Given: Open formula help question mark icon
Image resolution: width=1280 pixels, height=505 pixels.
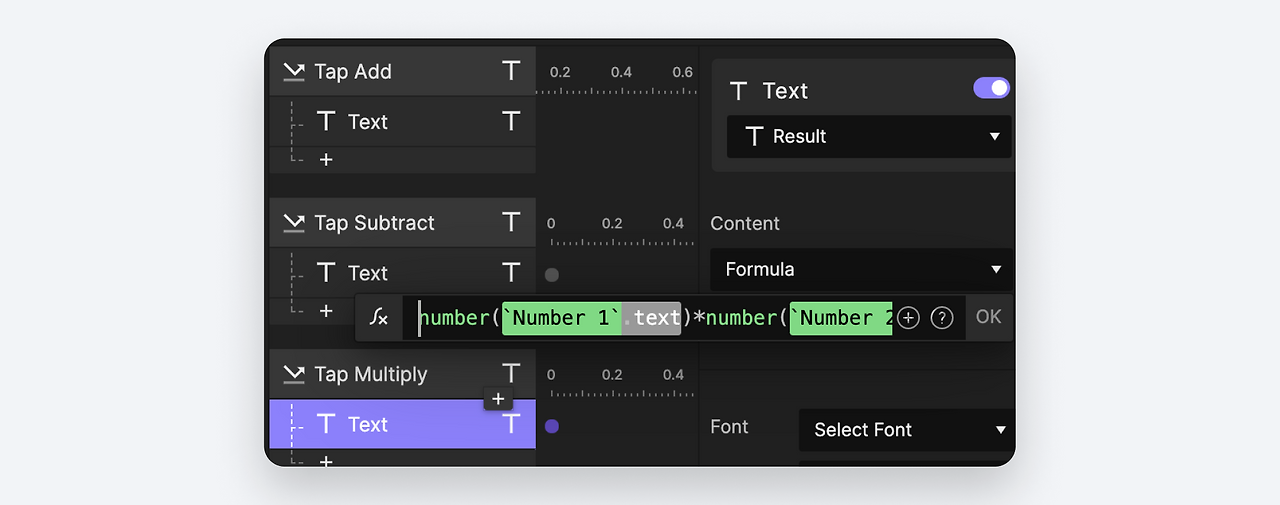Looking at the screenshot, I should (941, 318).
